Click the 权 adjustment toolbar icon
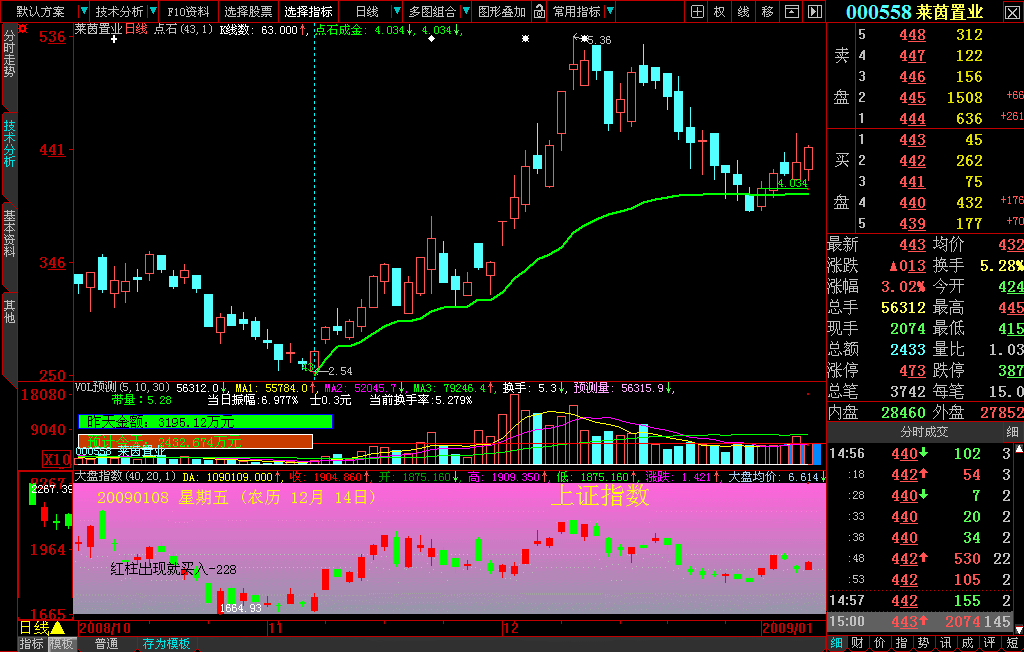 click(719, 11)
